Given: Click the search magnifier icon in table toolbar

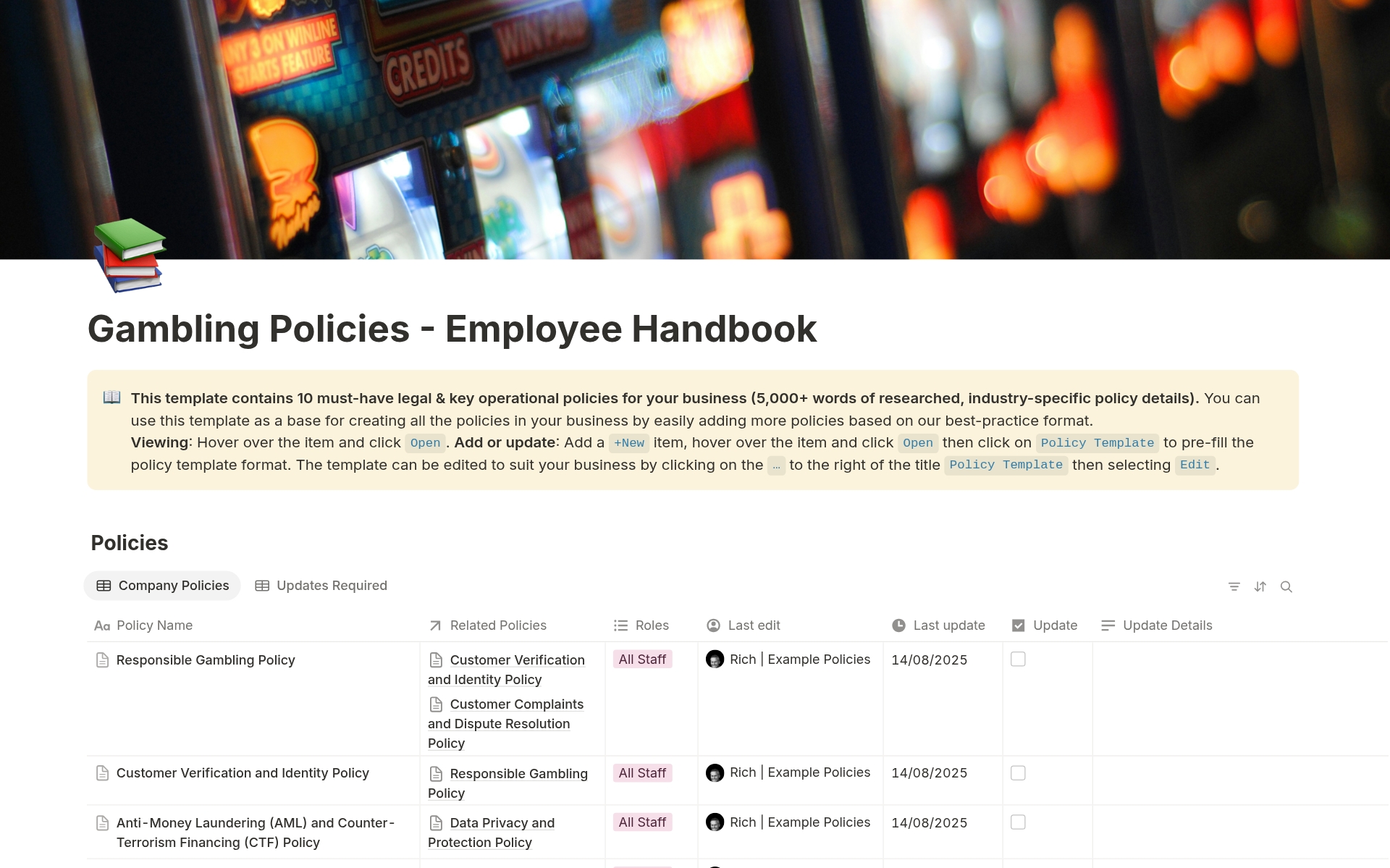Looking at the screenshot, I should click(x=1286, y=586).
